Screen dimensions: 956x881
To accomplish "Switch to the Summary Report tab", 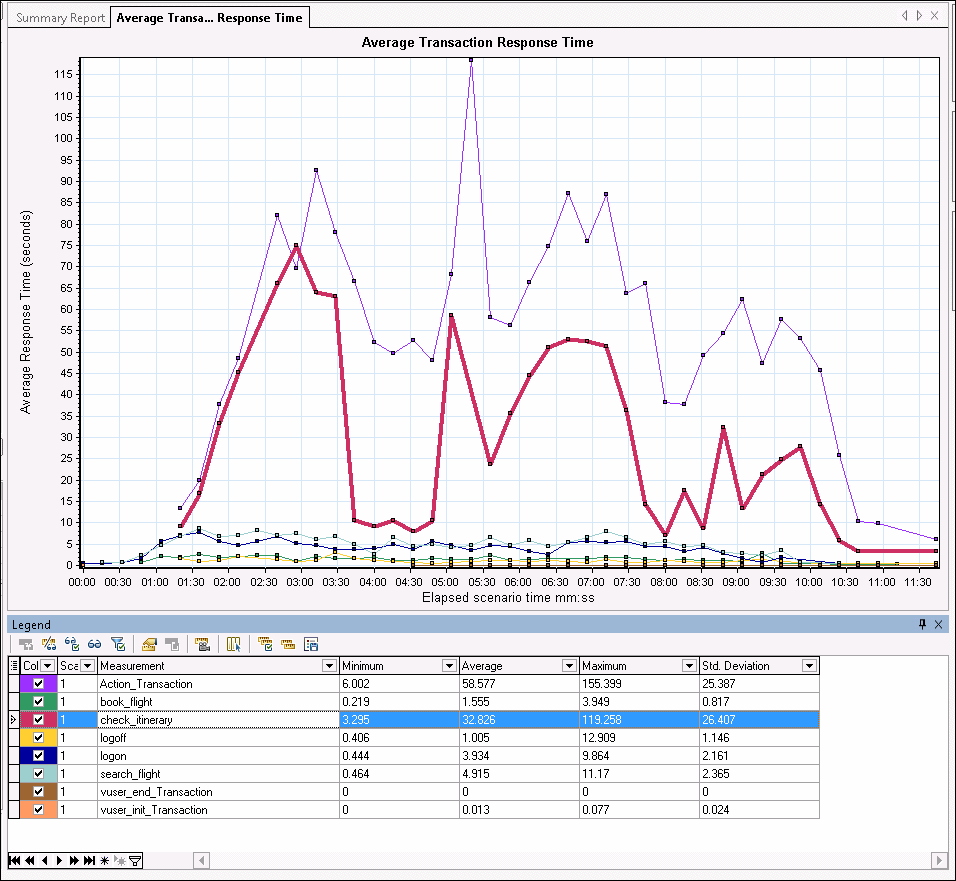I will point(57,17).
